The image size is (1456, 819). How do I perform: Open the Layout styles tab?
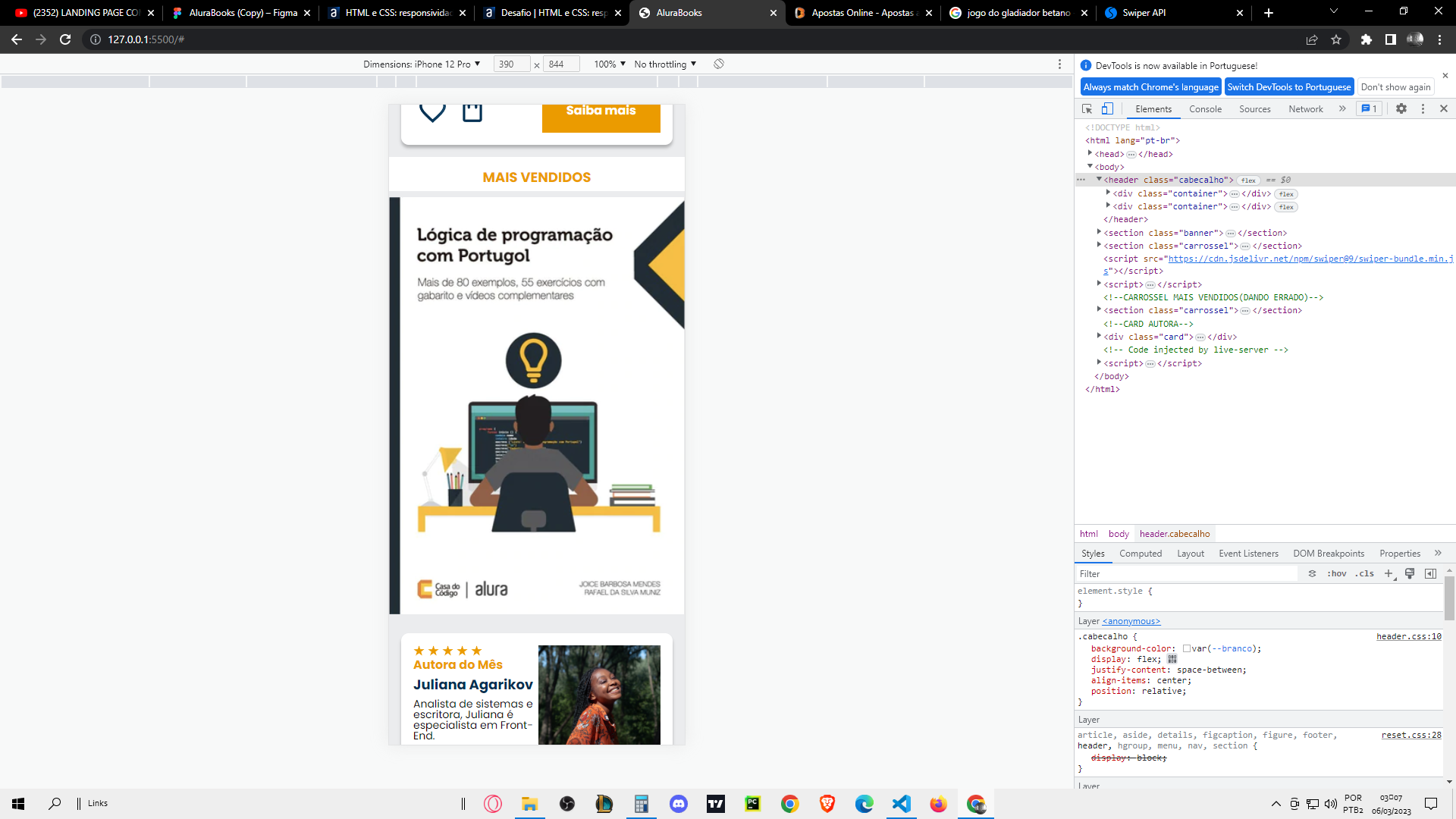(x=1190, y=554)
